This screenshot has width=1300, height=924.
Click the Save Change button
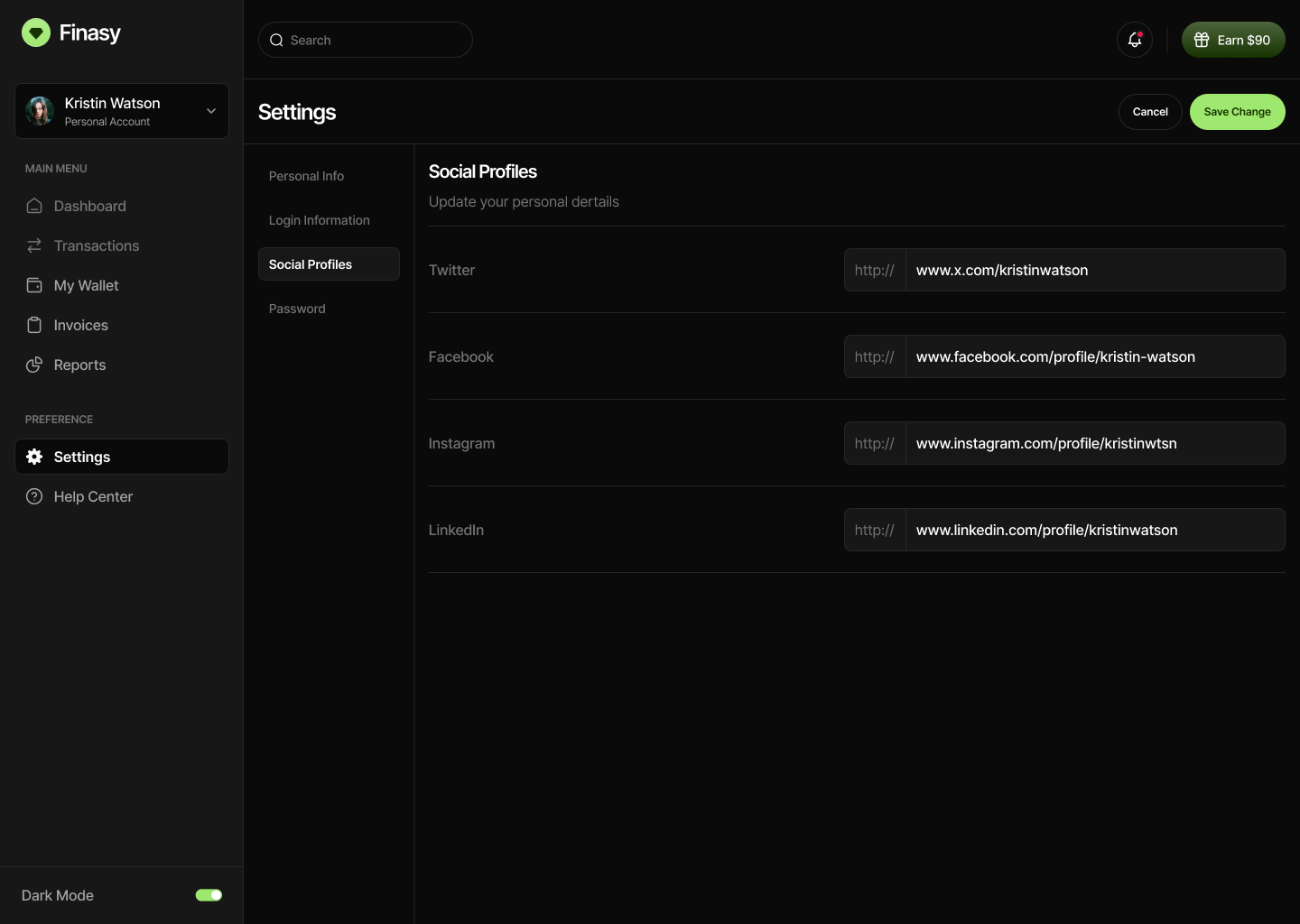(x=1237, y=112)
